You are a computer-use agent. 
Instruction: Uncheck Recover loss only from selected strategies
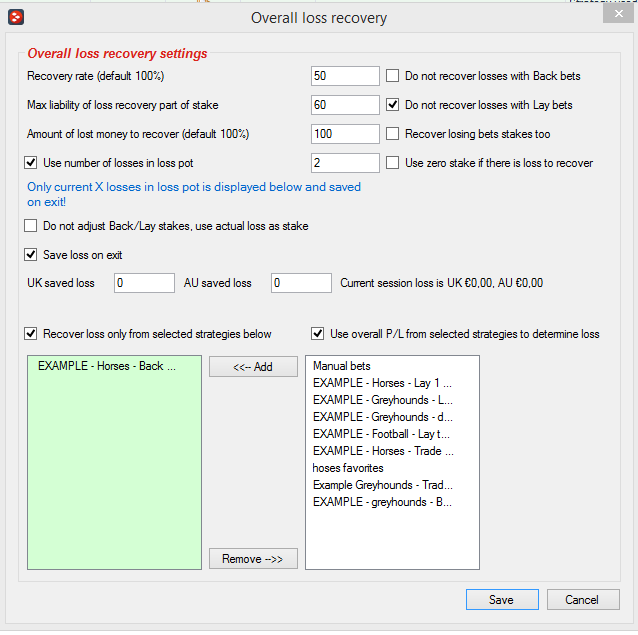point(31,334)
